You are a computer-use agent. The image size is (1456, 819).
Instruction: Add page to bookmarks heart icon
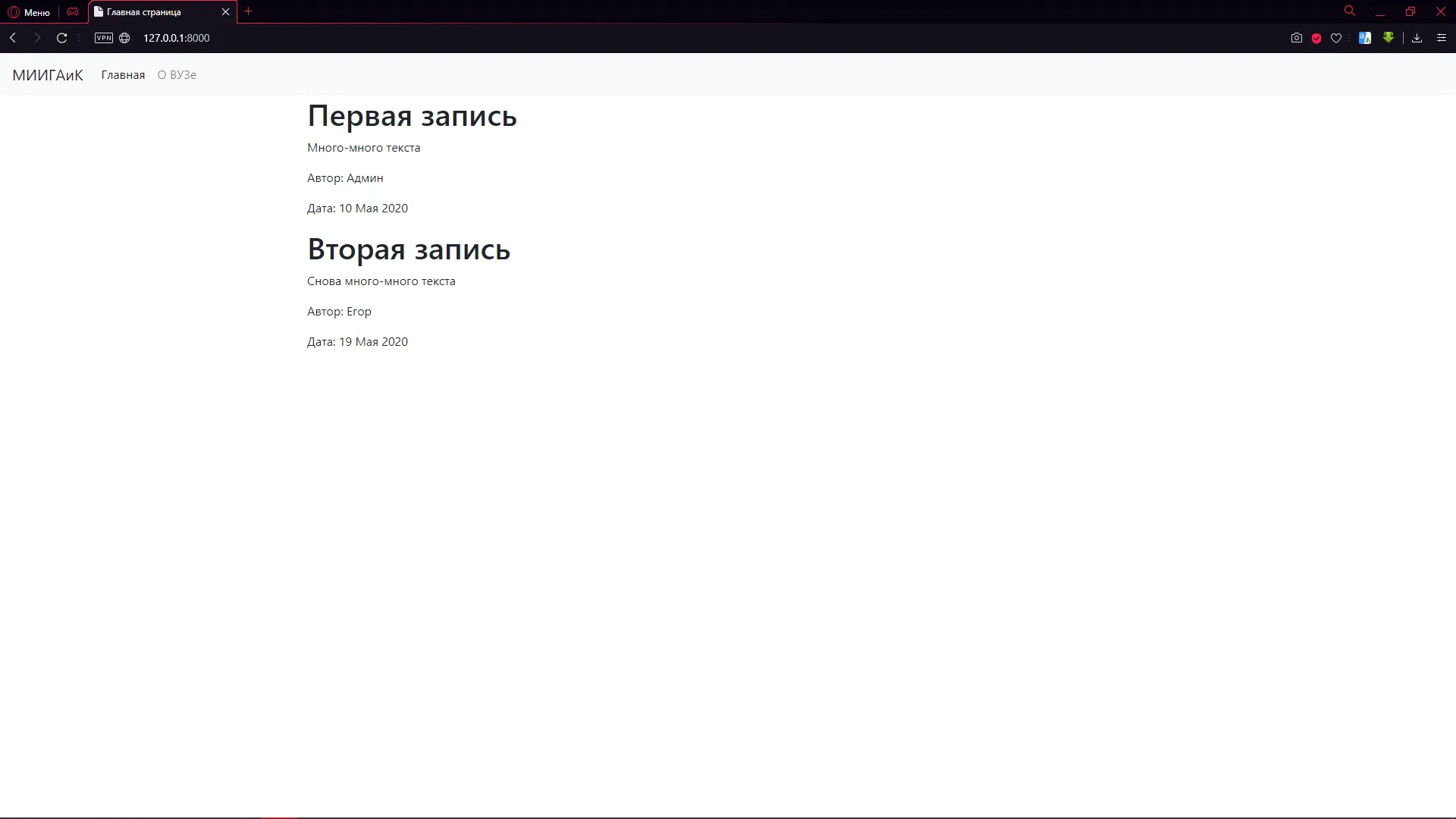pyautogui.click(x=1336, y=38)
